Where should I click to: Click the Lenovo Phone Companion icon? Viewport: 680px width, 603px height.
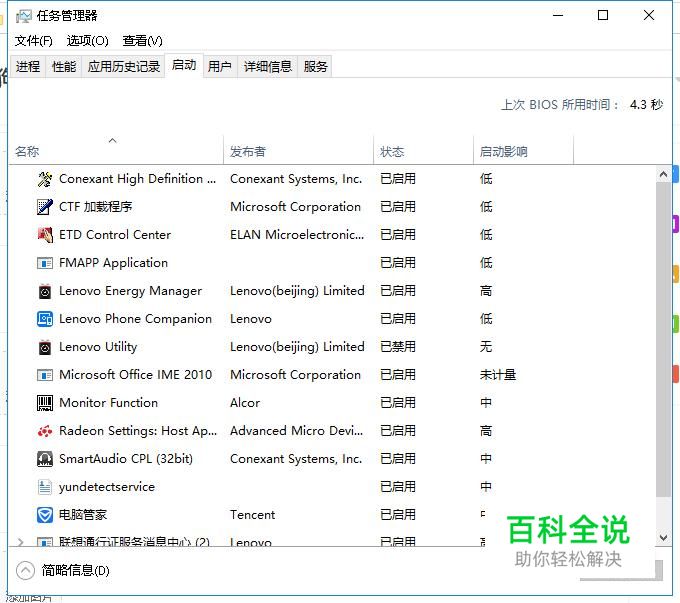[45, 319]
